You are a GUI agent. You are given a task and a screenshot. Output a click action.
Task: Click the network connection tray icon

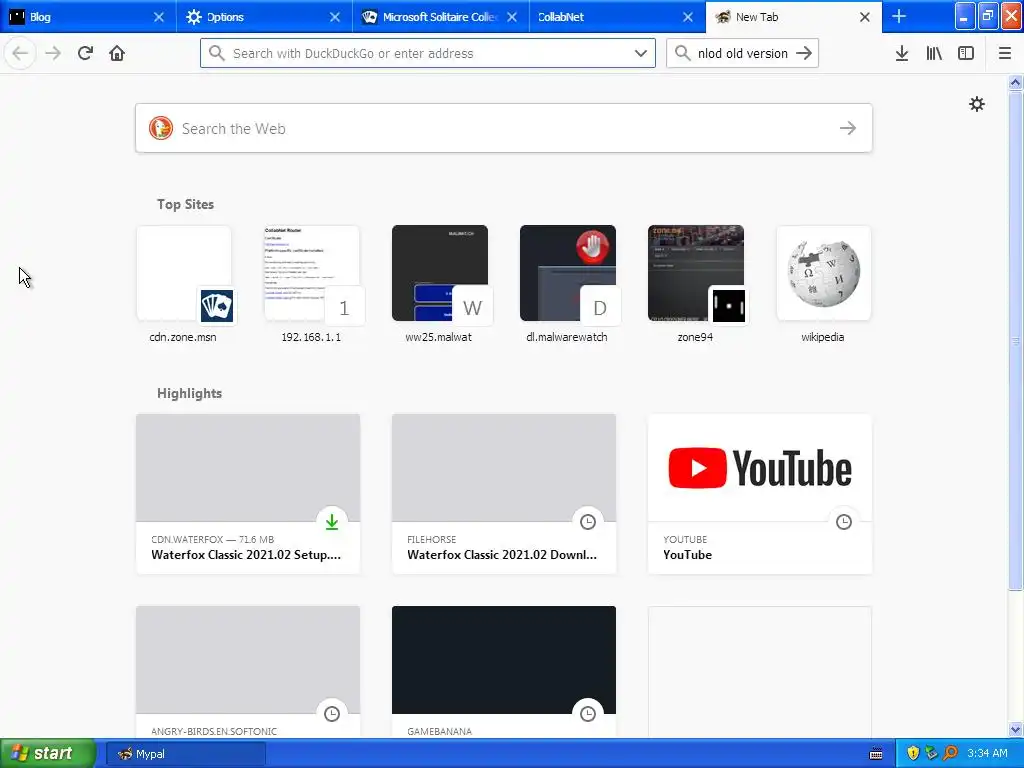(932, 754)
